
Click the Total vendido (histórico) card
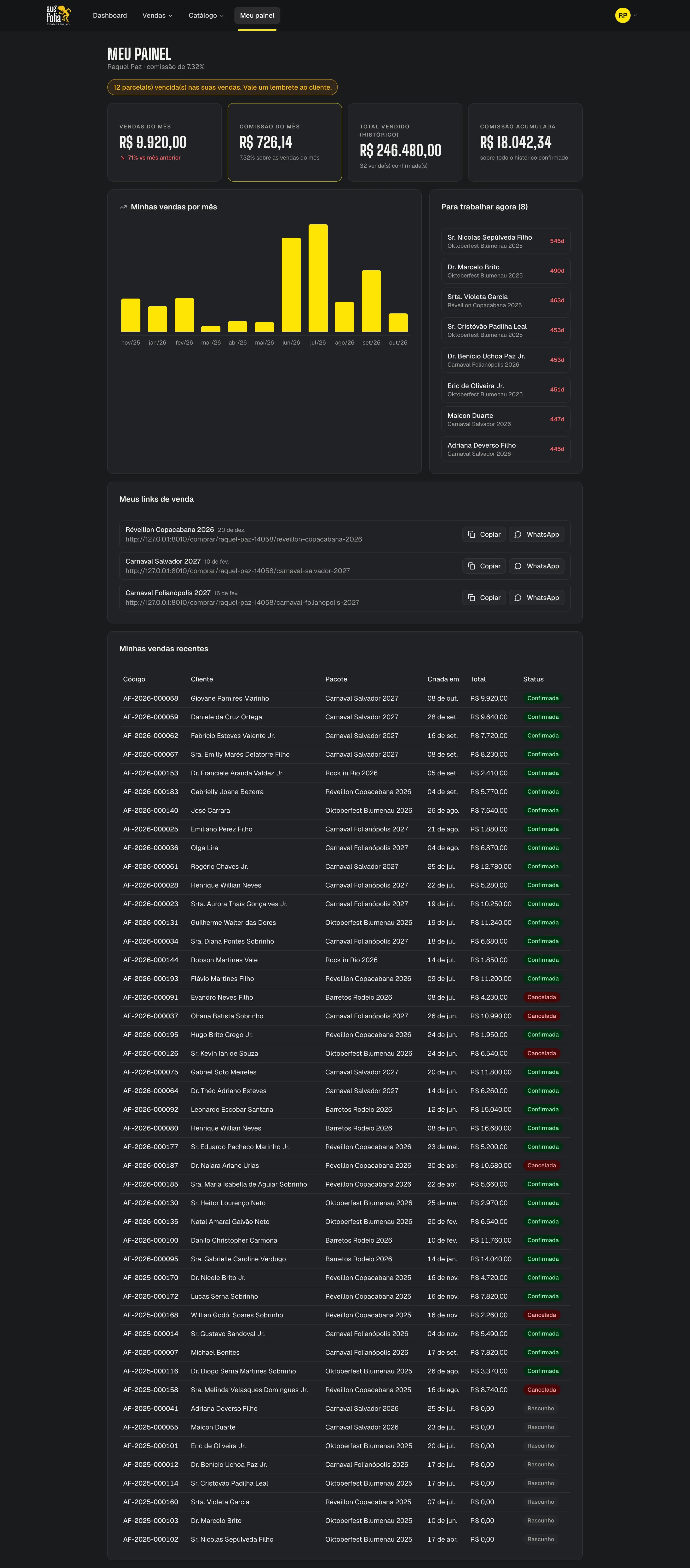tap(405, 142)
